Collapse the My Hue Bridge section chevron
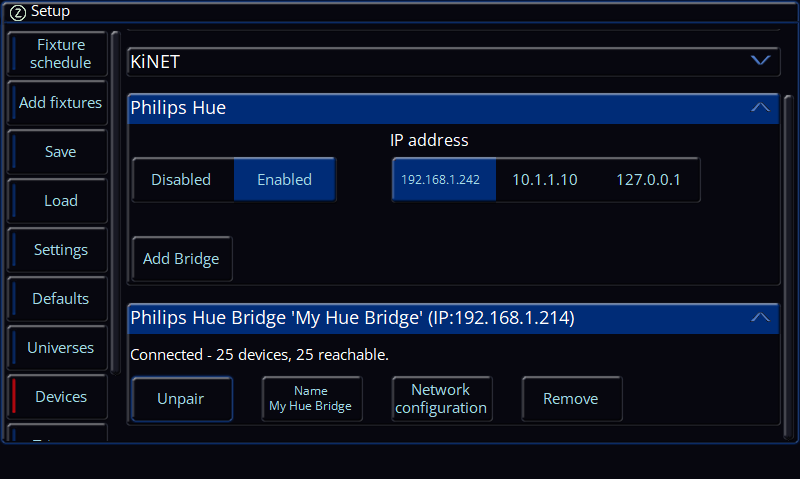Screen dimensions: 800x479 point(760,317)
